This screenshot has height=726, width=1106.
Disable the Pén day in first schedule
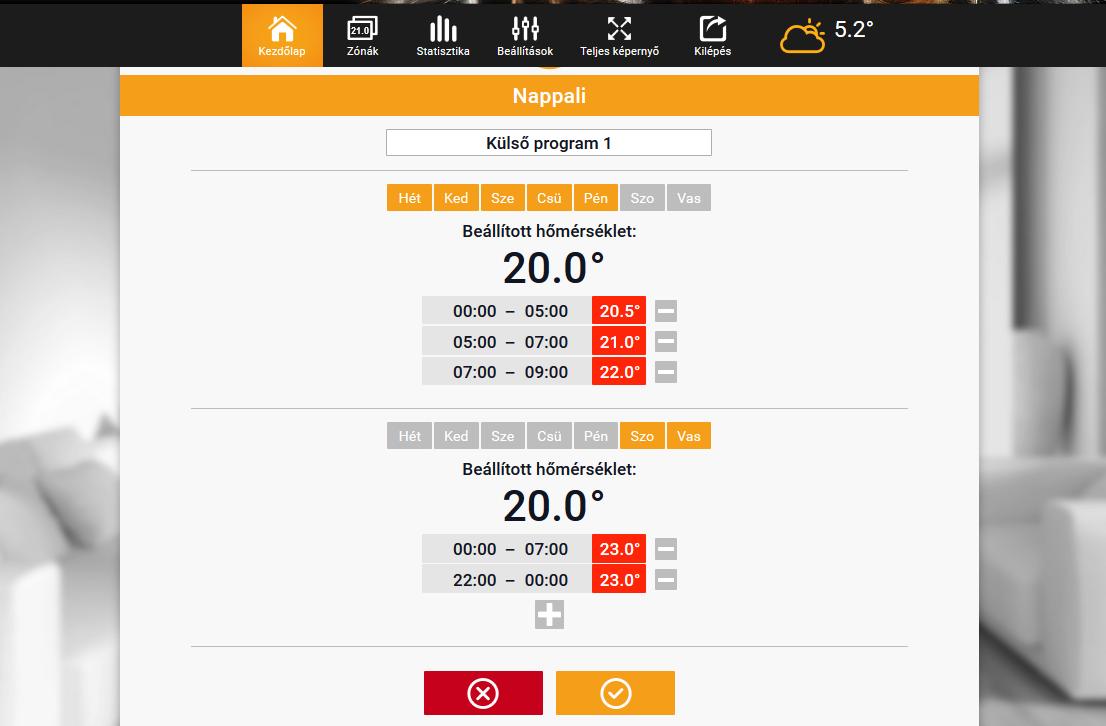pos(596,197)
